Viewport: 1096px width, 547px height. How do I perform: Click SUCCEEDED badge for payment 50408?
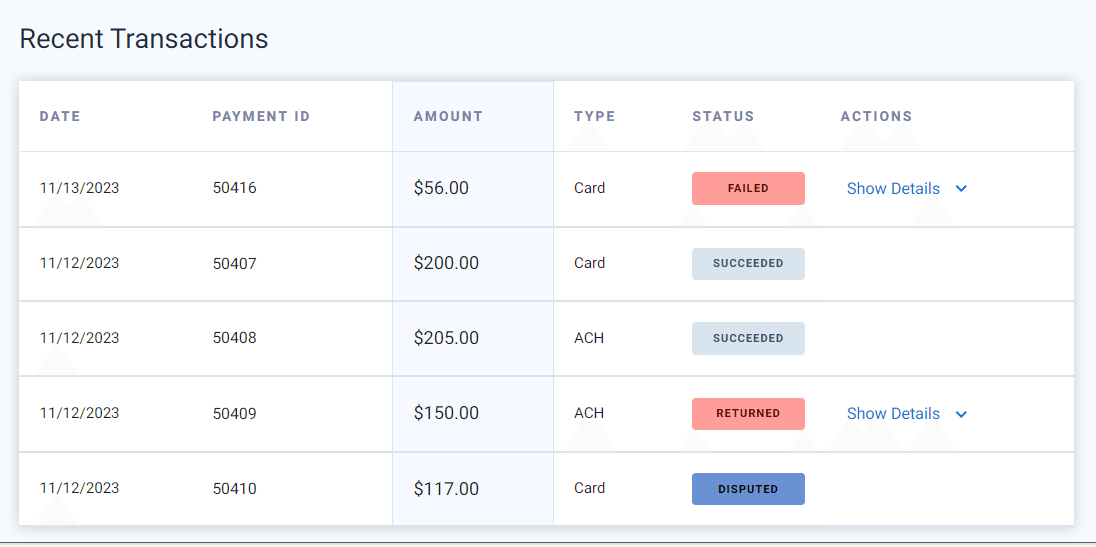click(x=748, y=338)
